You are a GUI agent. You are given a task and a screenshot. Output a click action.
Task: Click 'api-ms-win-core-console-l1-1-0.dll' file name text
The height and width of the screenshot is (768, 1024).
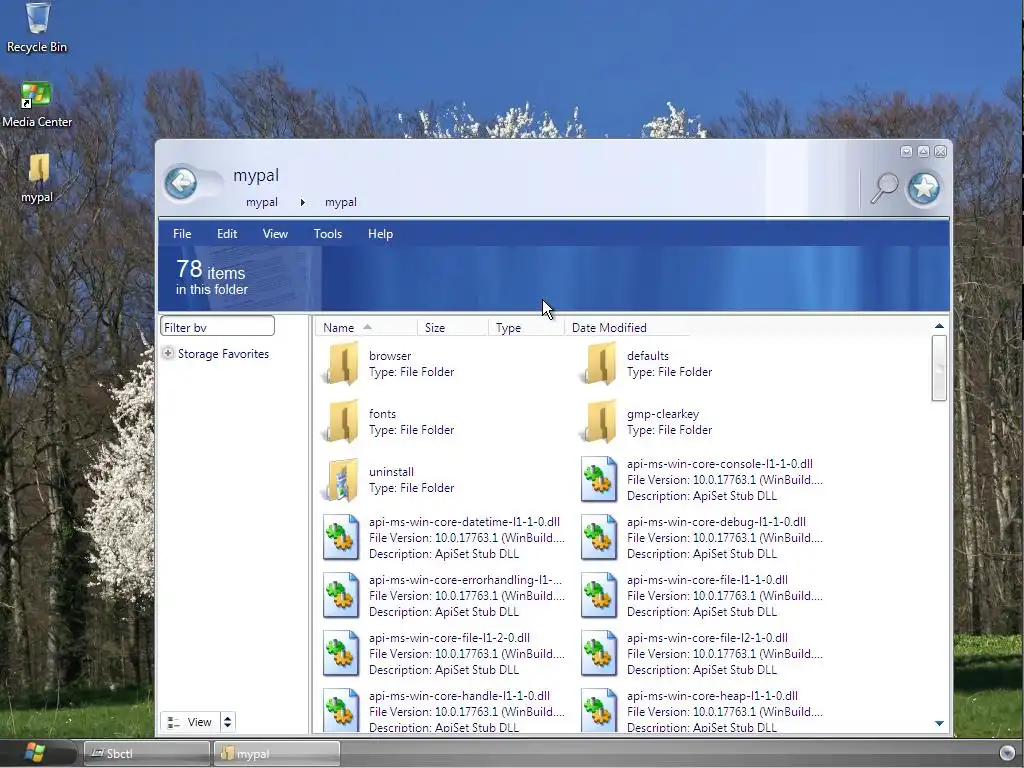[x=720, y=464]
